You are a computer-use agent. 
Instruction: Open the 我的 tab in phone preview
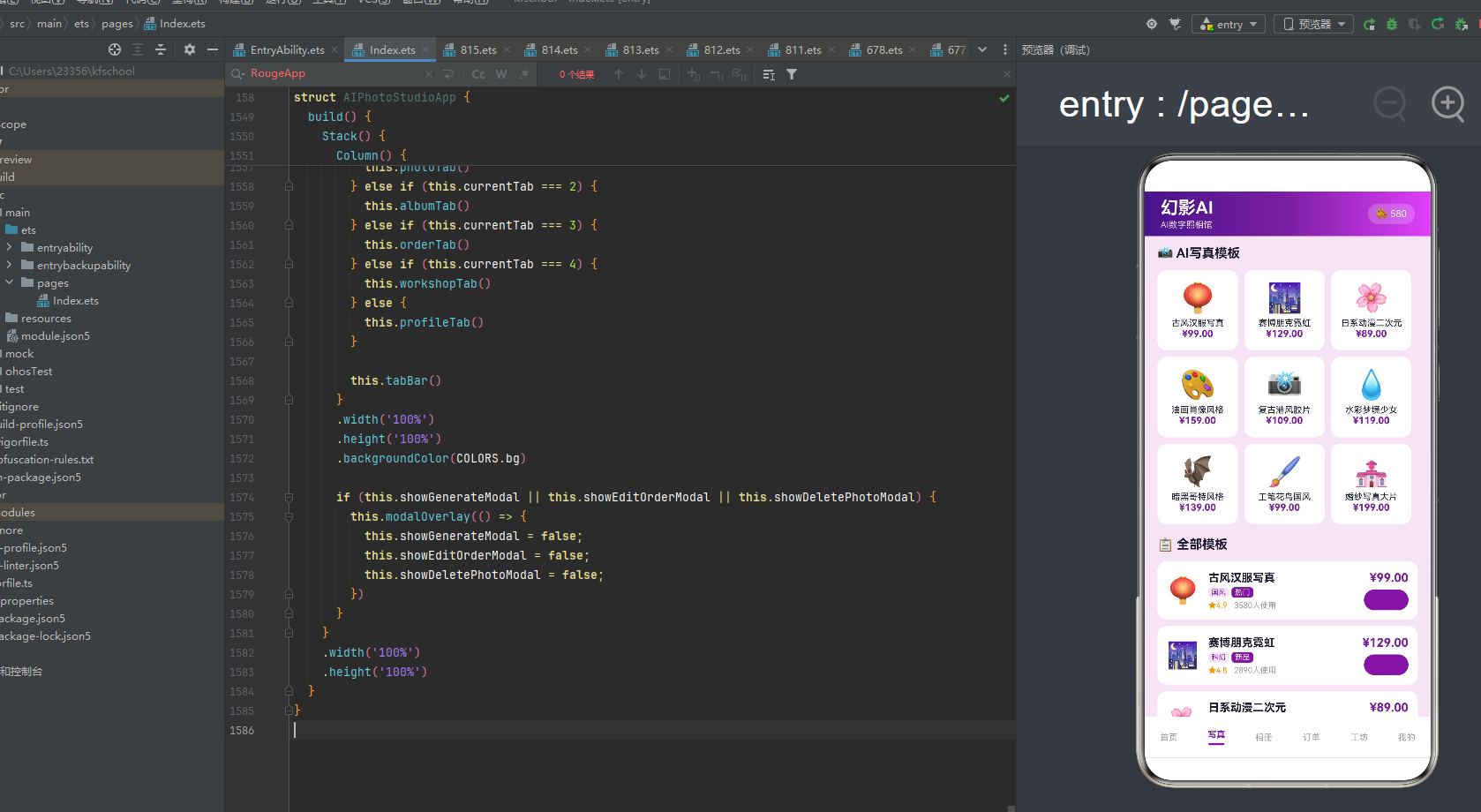[x=1407, y=737]
